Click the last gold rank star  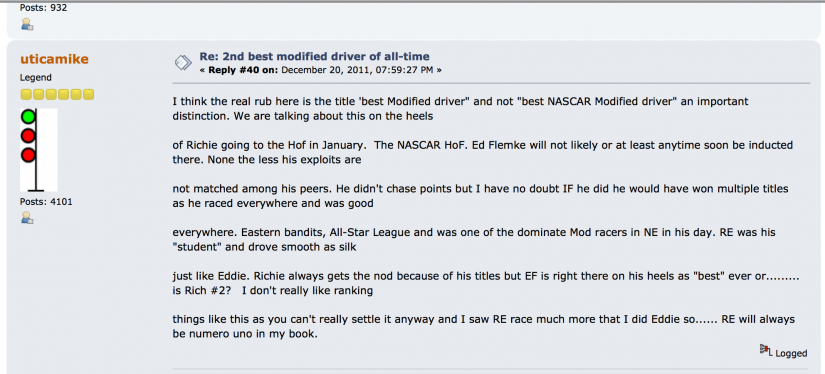(x=88, y=95)
